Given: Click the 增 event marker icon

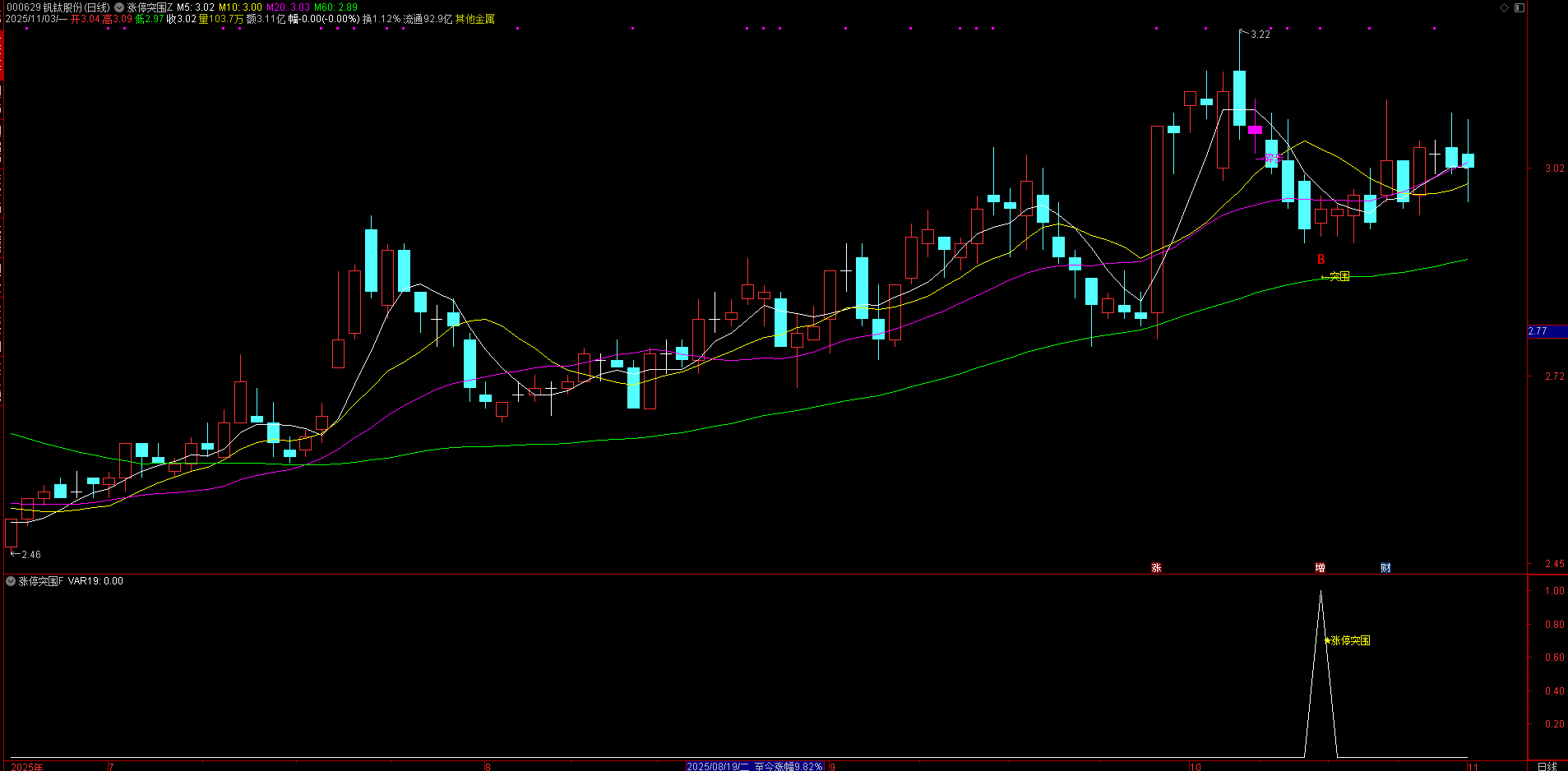Looking at the screenshot, I should (x=1320, y=568).
